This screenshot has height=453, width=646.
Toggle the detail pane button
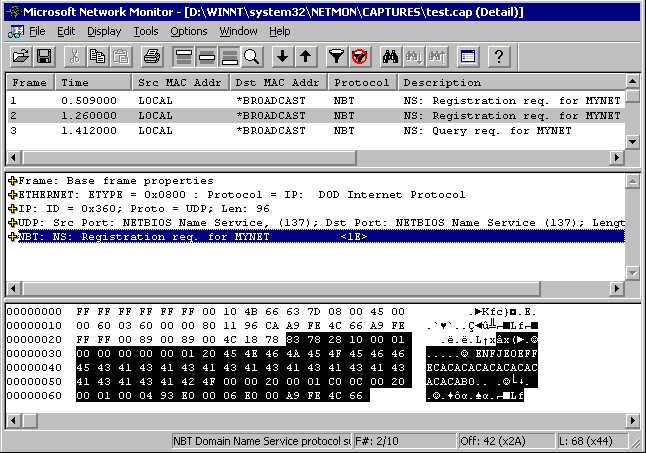tap(206, 56)
